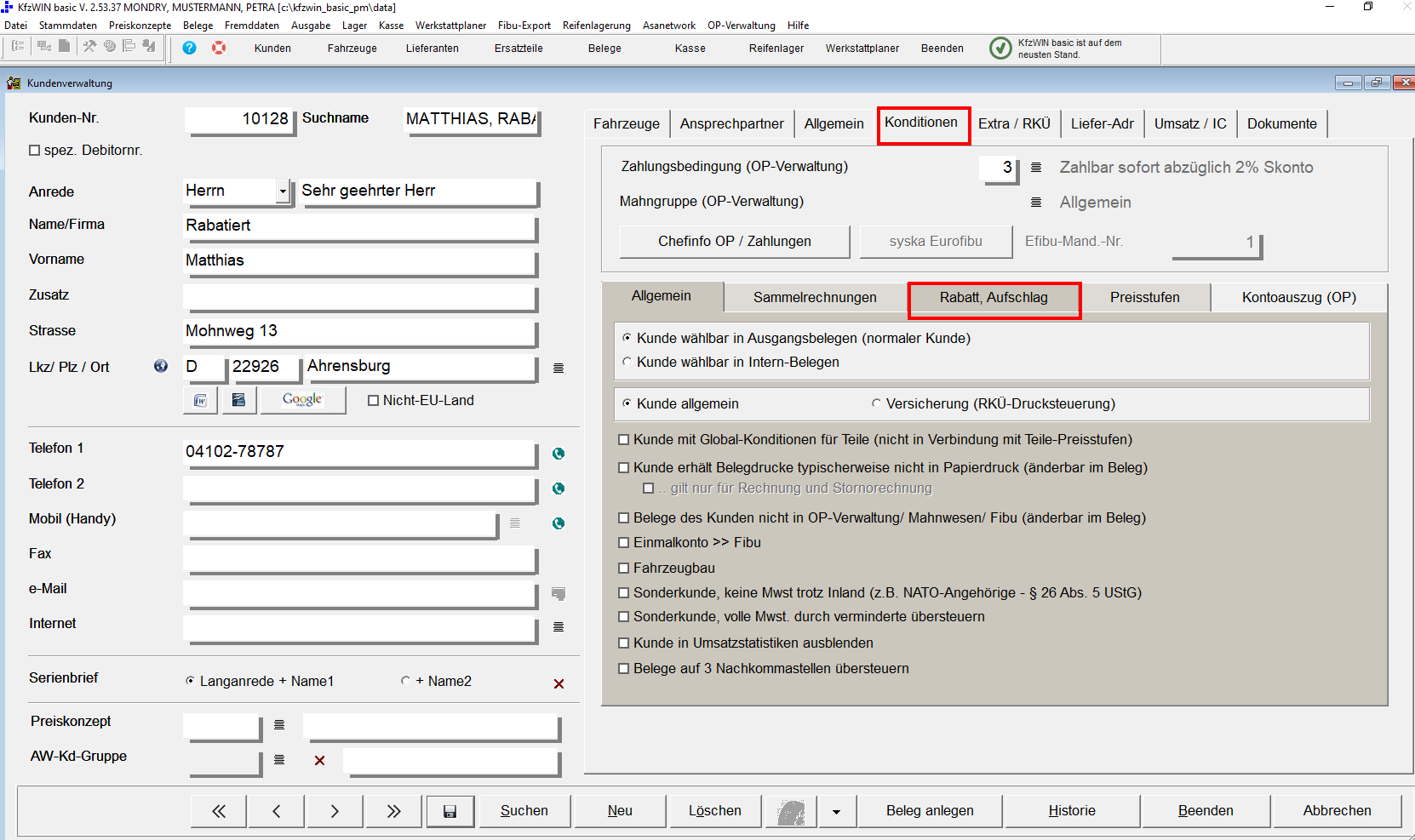The height and width of the screenshot is (840, 1415).
Task: Open the Reifenlagerung menu
Action: pos(597,26)
